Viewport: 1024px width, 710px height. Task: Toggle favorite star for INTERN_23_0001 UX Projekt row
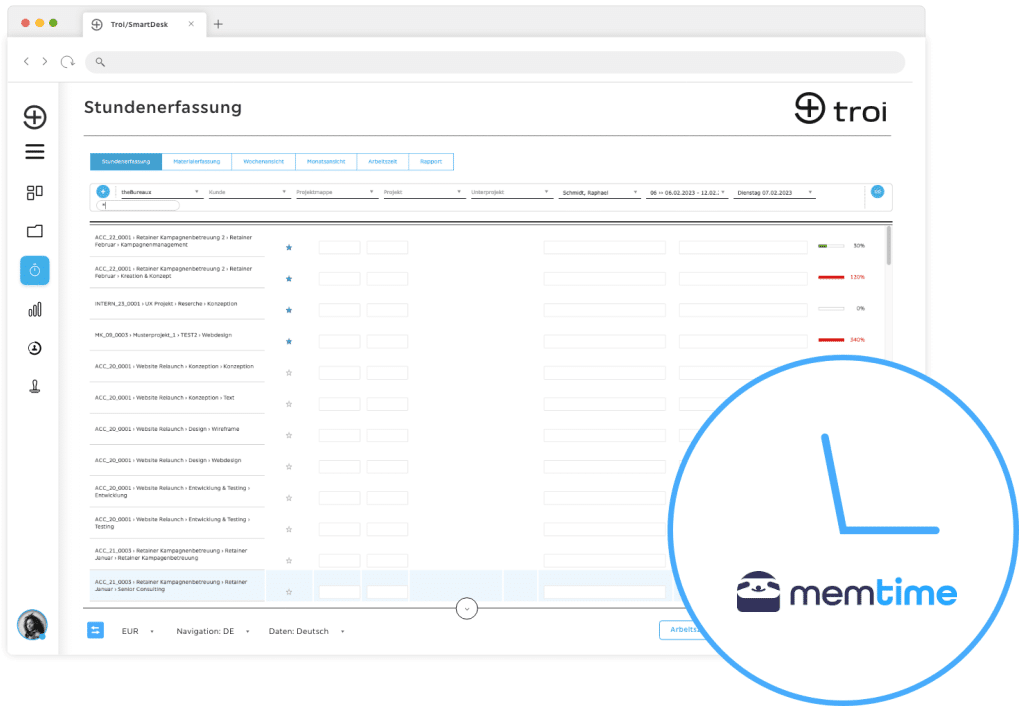[289, 310]
